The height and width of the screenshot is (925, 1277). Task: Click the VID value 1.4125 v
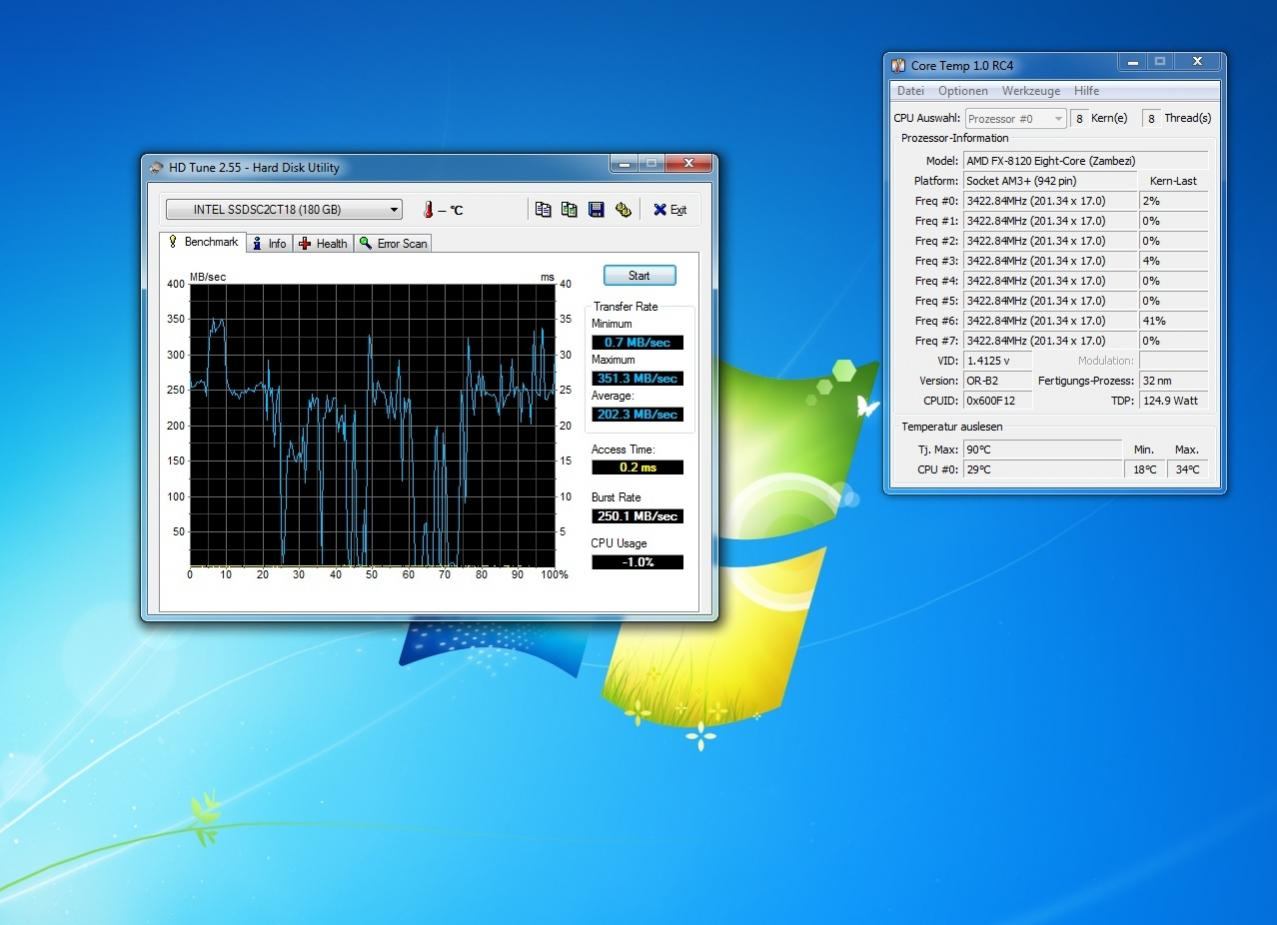[998, 361]
